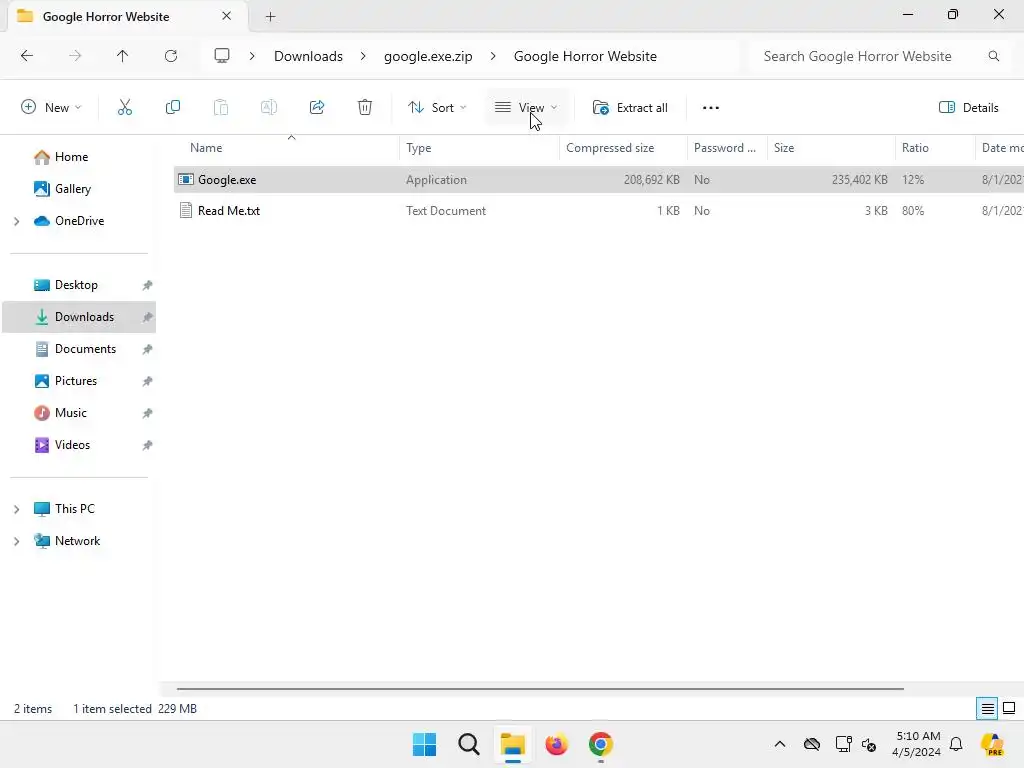Open Windows Start menu
1024x768 pixels.
click(424, 744)
